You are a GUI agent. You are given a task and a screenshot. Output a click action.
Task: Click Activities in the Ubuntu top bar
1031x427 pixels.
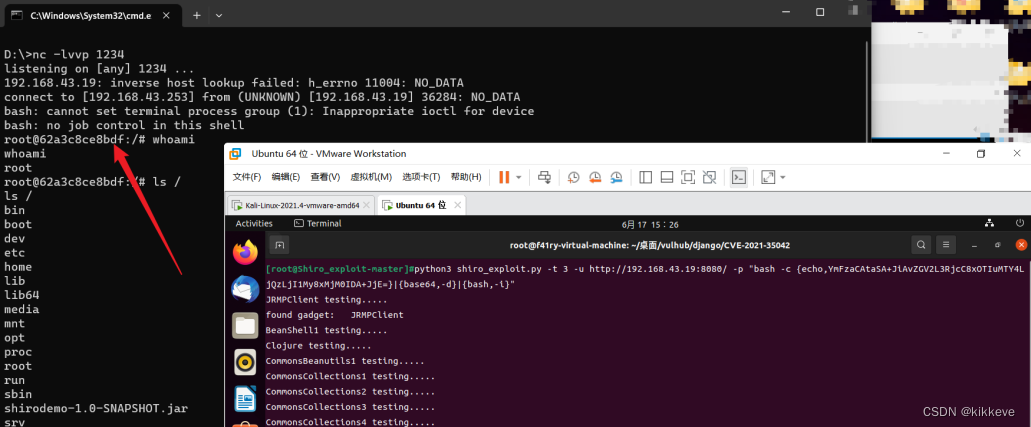254,224
